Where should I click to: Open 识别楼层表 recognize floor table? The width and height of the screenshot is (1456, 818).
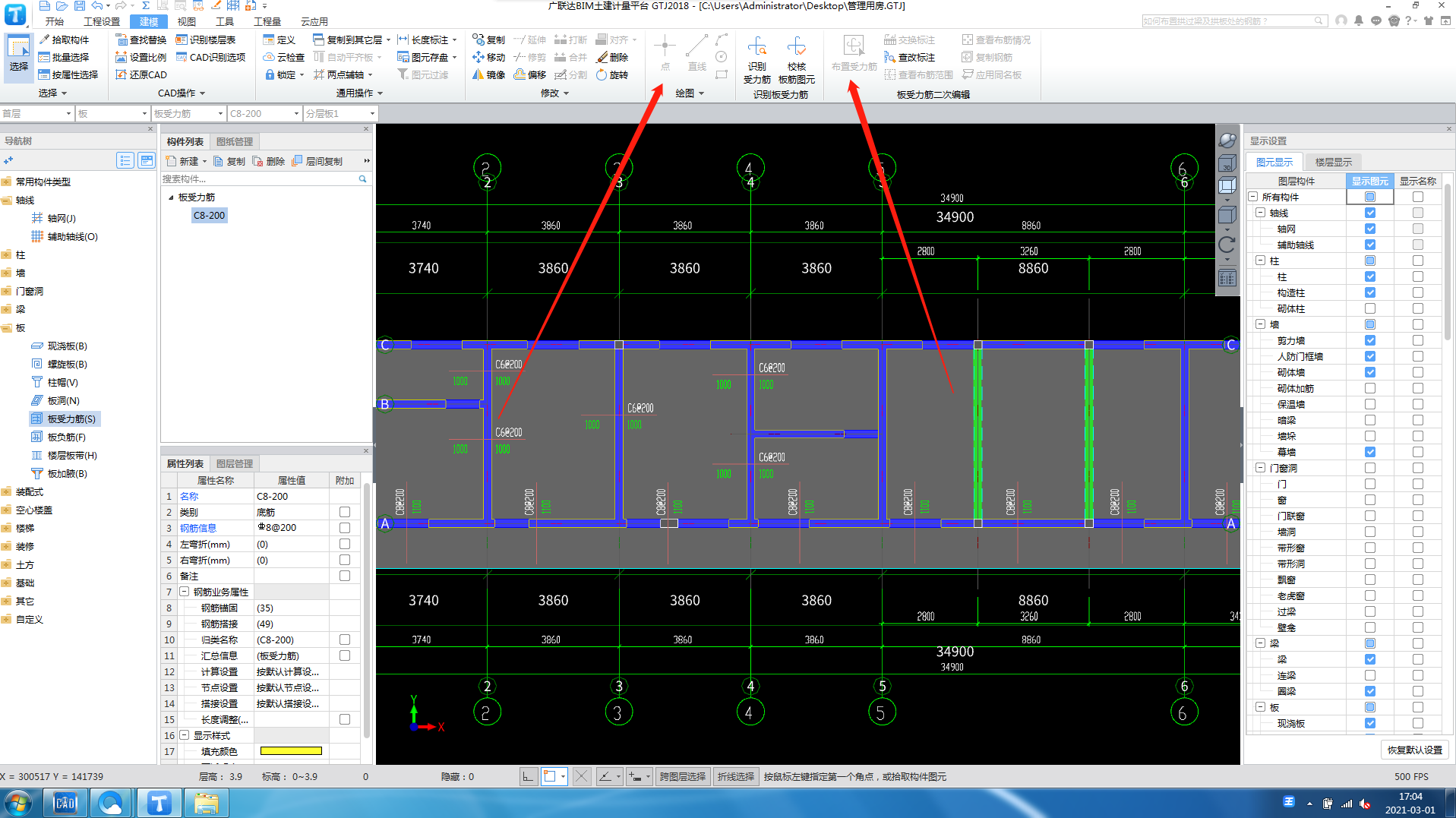pos(206,39)
